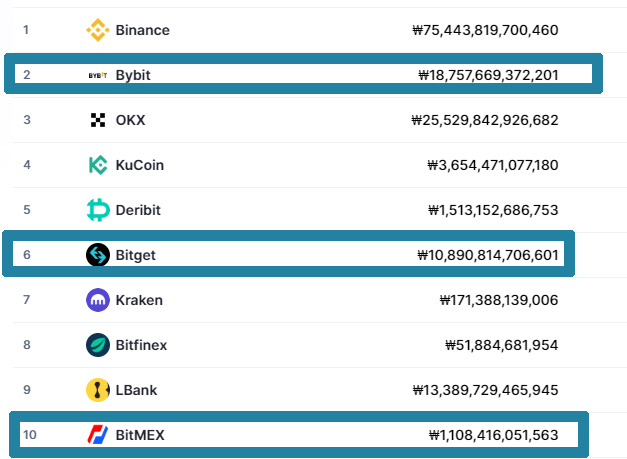Image resolution: width=627 pixels, height=459 pixels.
Task: Select the OKX exchange icon
Action: (97, 120)
